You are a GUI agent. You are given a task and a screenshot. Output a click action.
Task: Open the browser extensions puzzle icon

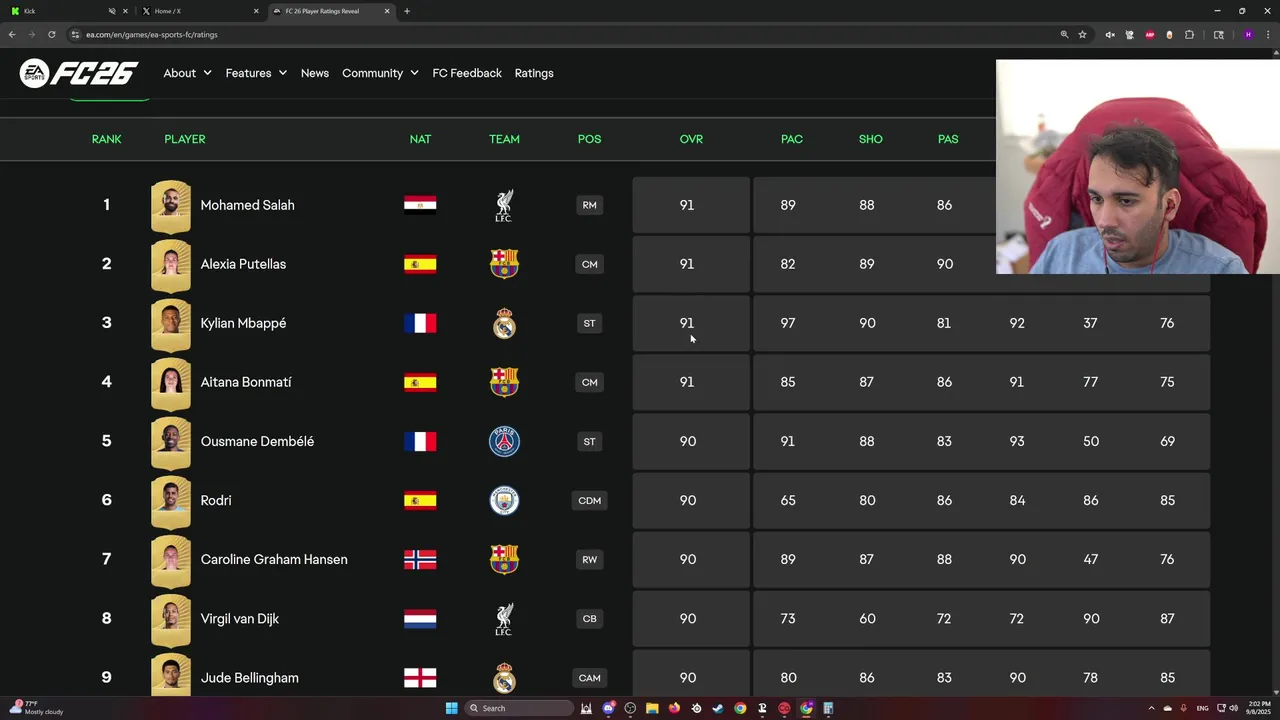(1189, 34)
